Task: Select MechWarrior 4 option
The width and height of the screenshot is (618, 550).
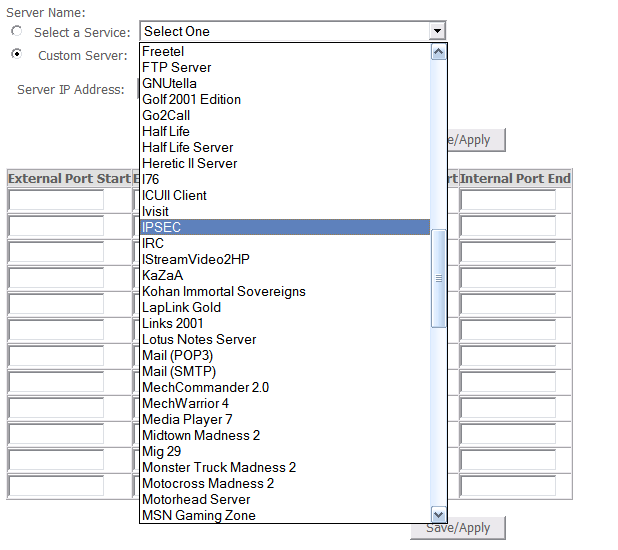Action: (285, 403)
